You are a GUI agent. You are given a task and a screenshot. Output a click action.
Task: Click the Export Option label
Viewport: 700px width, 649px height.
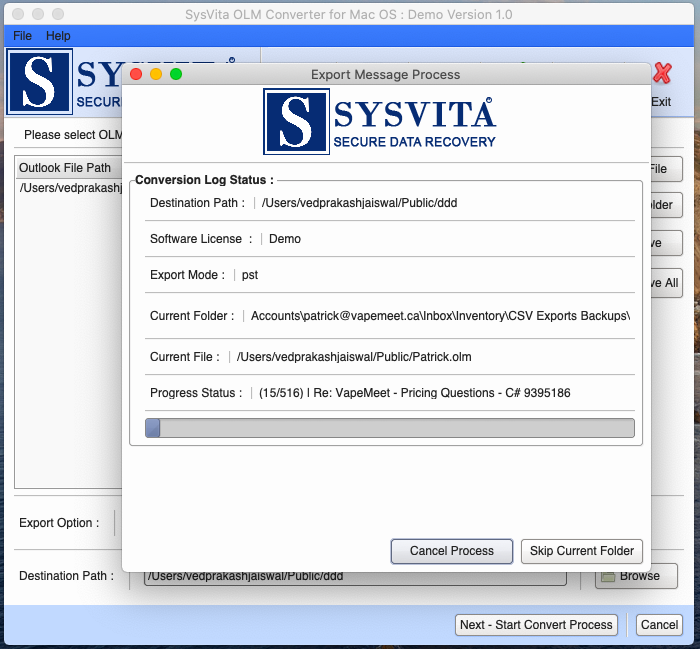click(59, 523)
